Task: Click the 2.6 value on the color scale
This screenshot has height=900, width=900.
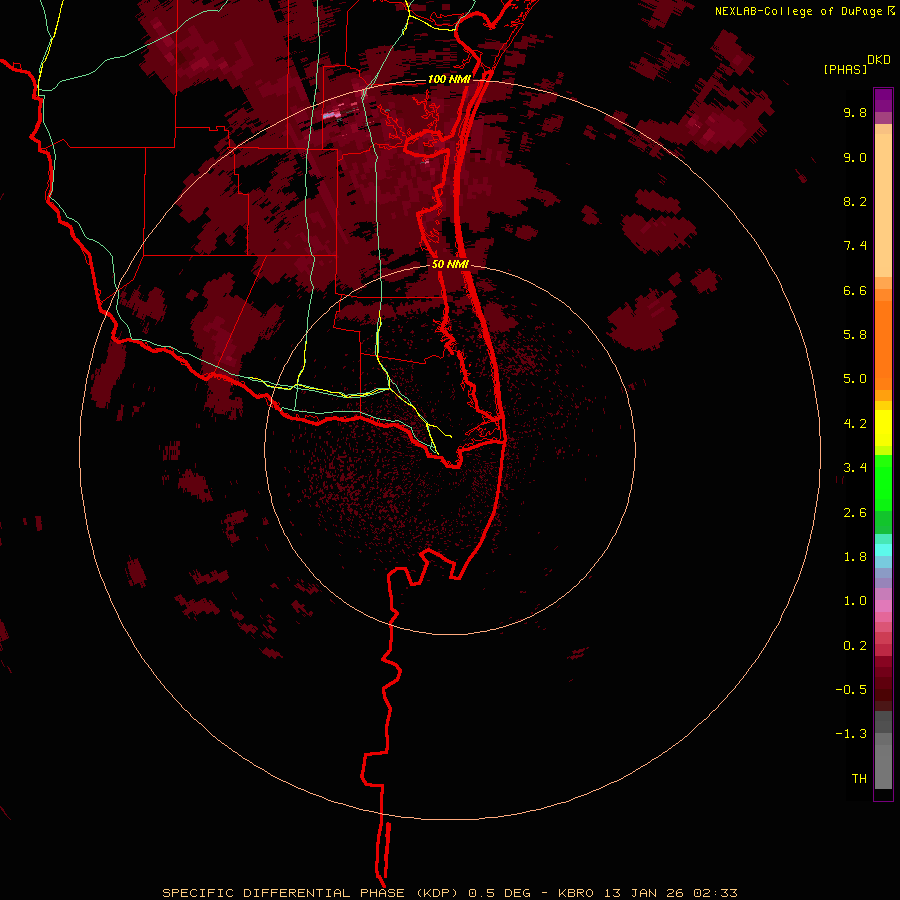Action: click(x=855, y=513)
